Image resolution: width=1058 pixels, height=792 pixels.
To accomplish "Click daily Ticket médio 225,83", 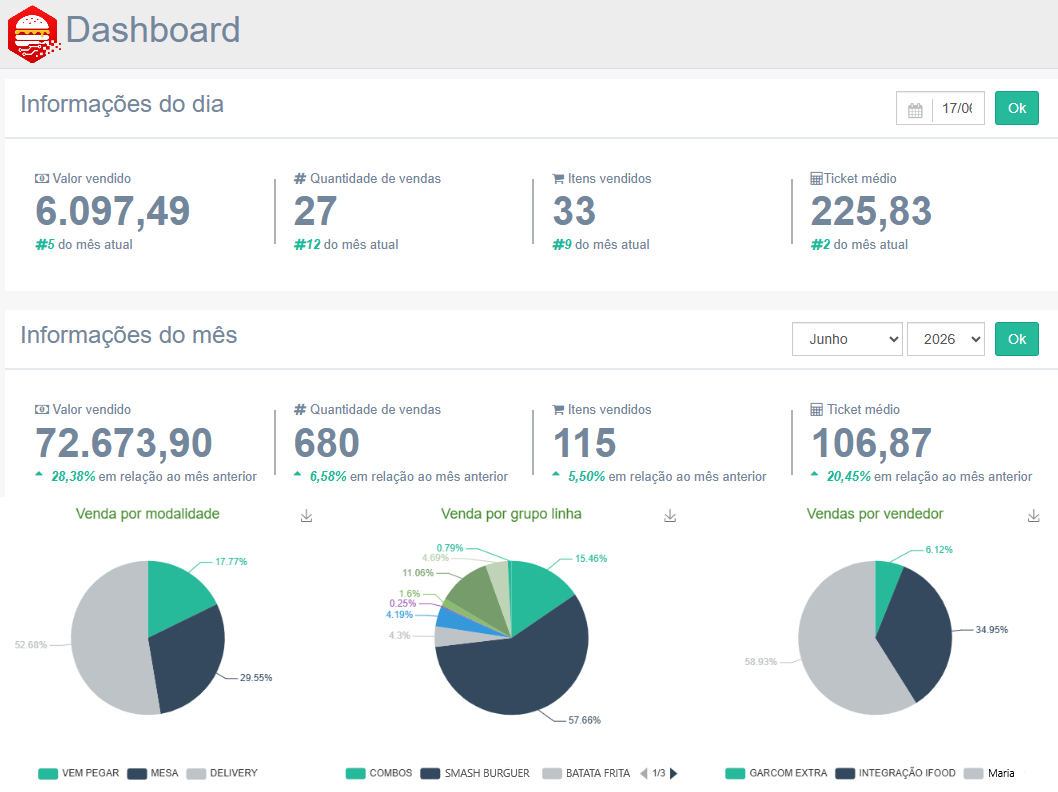I will pyautogui.click(x=871, y=211).
